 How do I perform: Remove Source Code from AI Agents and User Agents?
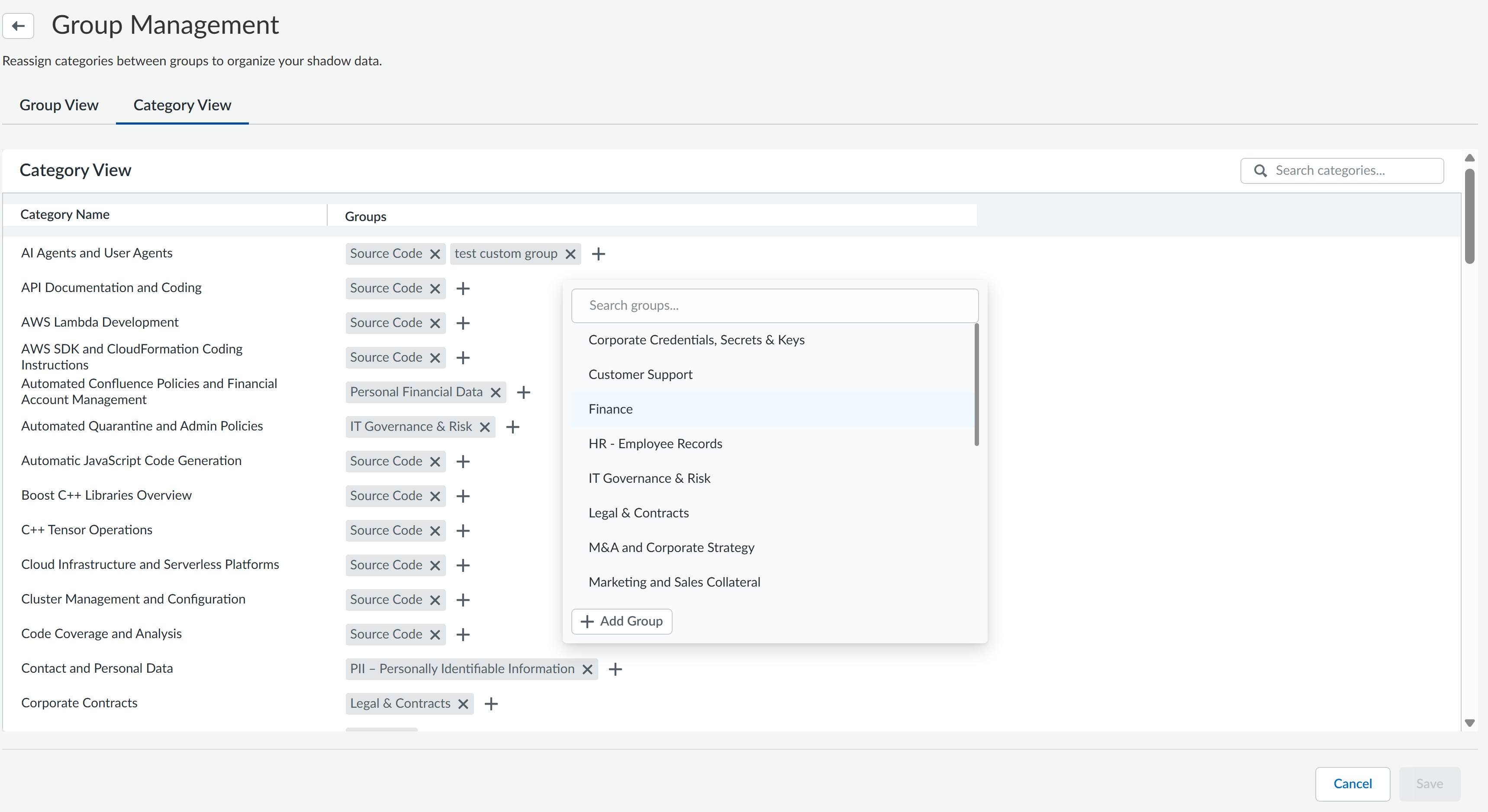(x=435, y=254)
